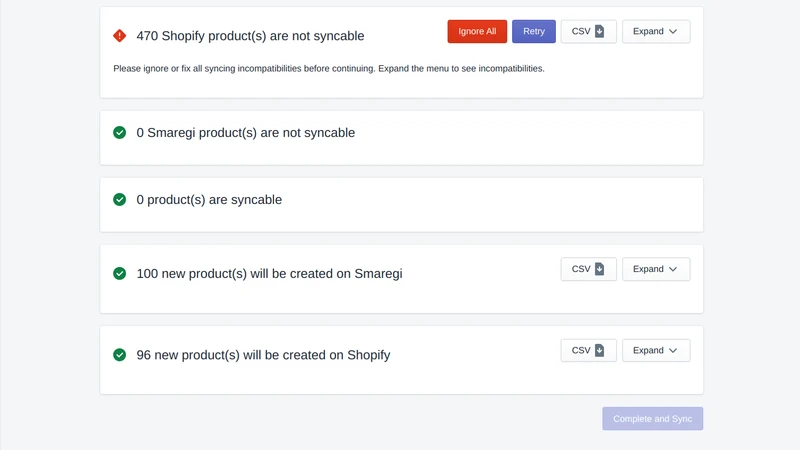Click the green check beside 96 new products
Screen dimensions: 800x450
[x=119, y=355]
